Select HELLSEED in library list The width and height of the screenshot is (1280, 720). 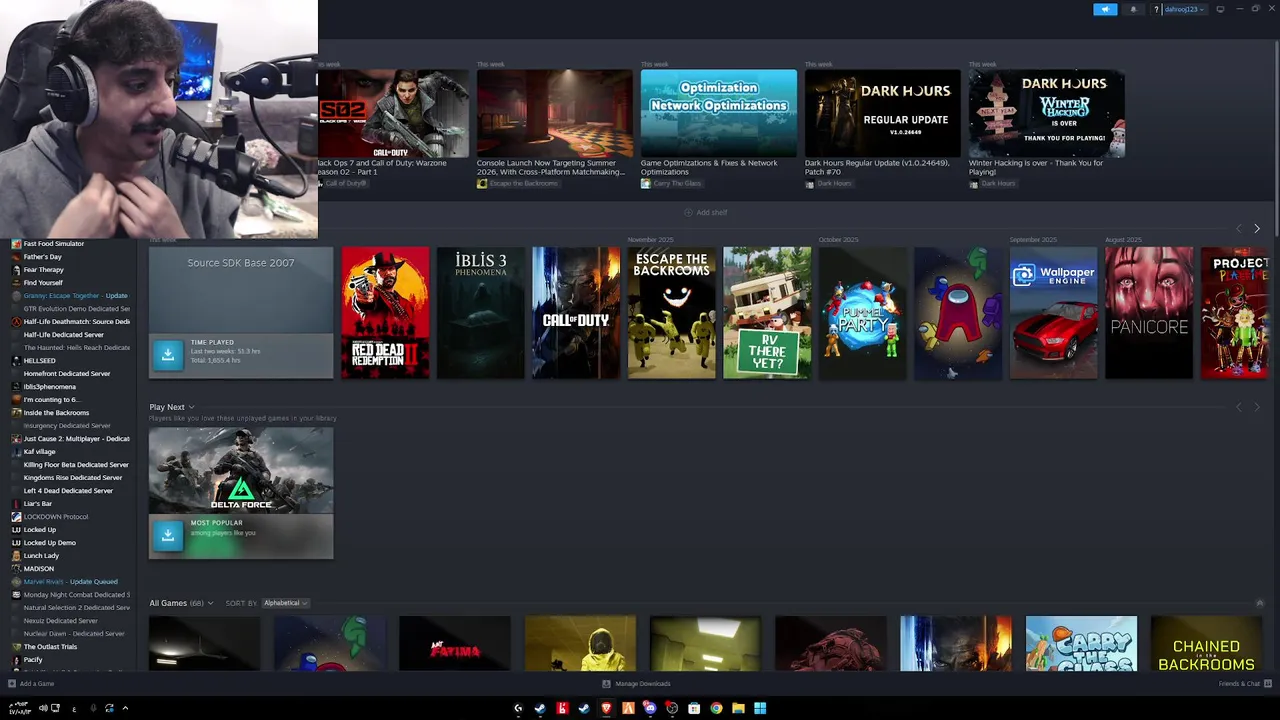pyautogui.click(x=39, y=360)
